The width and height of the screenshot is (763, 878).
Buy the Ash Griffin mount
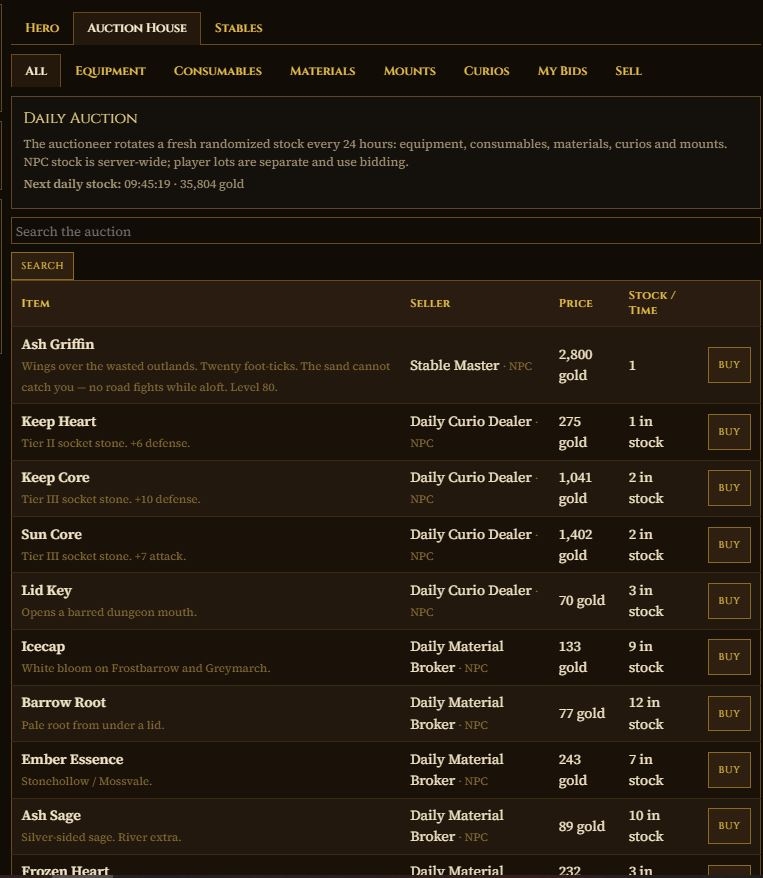tap(729, 365)
